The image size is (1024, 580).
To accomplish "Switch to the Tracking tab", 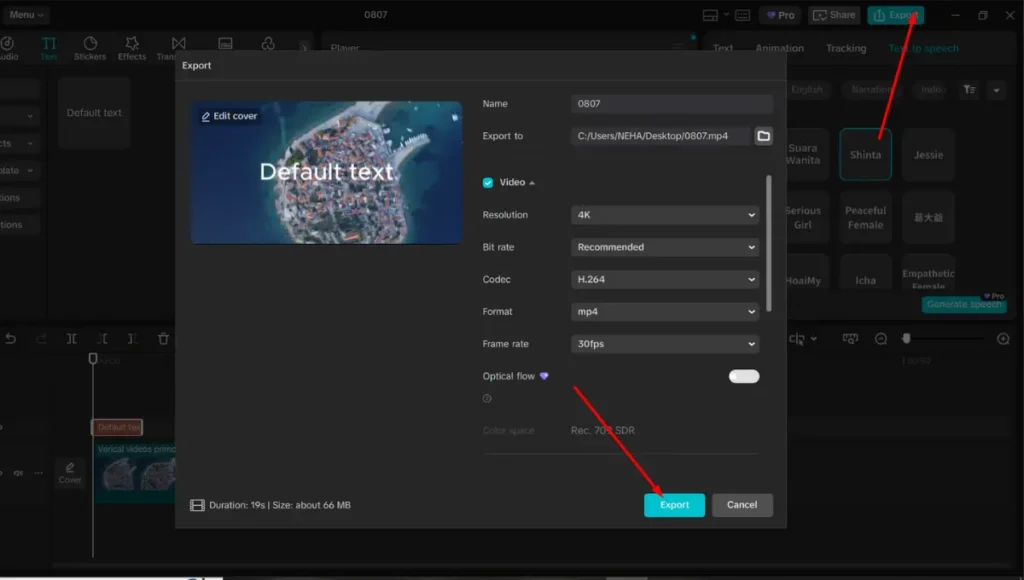I will tap(845, 48).
